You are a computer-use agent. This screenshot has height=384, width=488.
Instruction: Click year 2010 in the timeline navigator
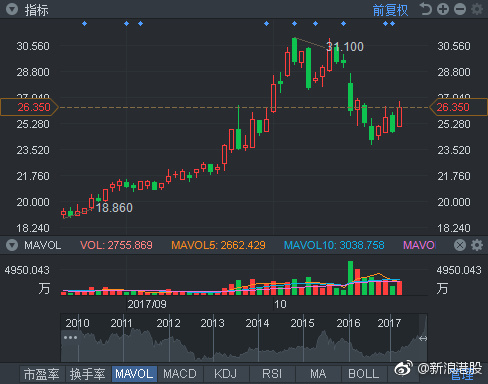click(77, 323)
